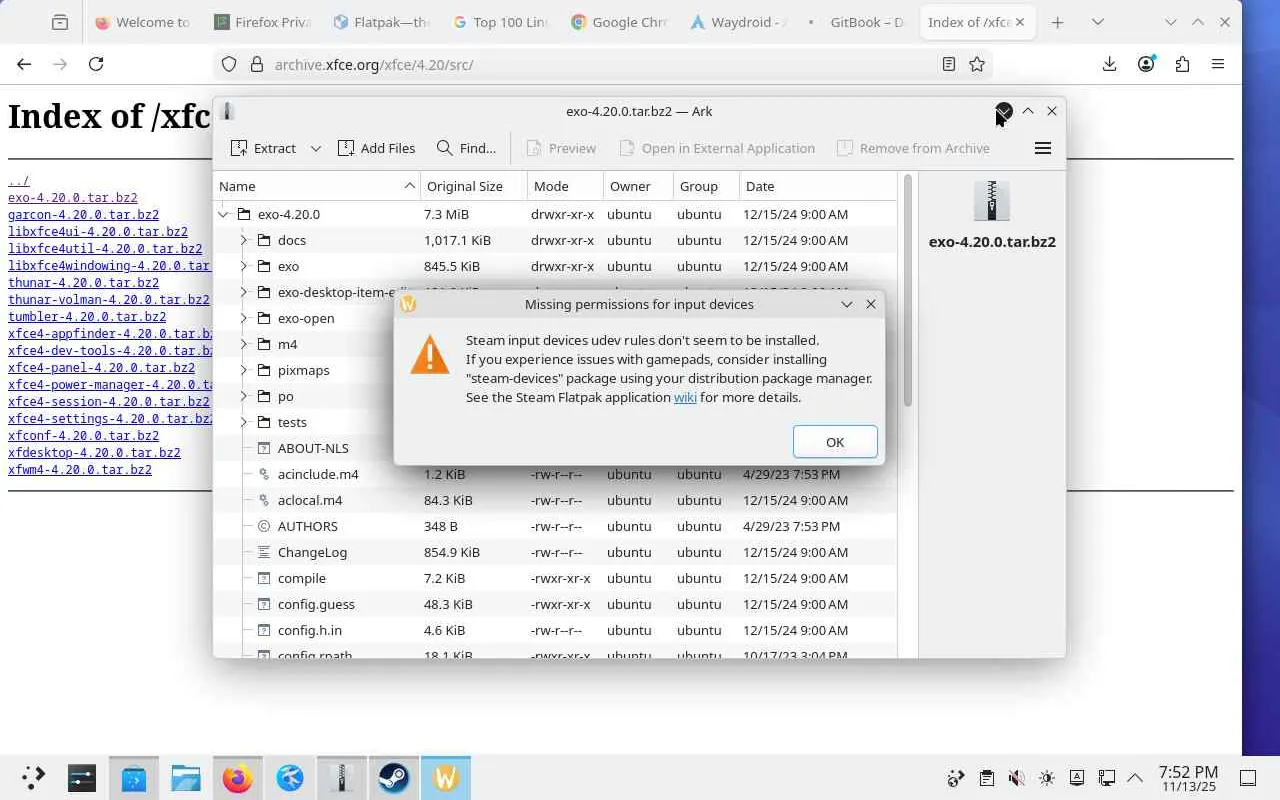Open the libxfce4ui-4.20.0.tar.bz2 link
1280x800 pixels.
tap(98, 232)
